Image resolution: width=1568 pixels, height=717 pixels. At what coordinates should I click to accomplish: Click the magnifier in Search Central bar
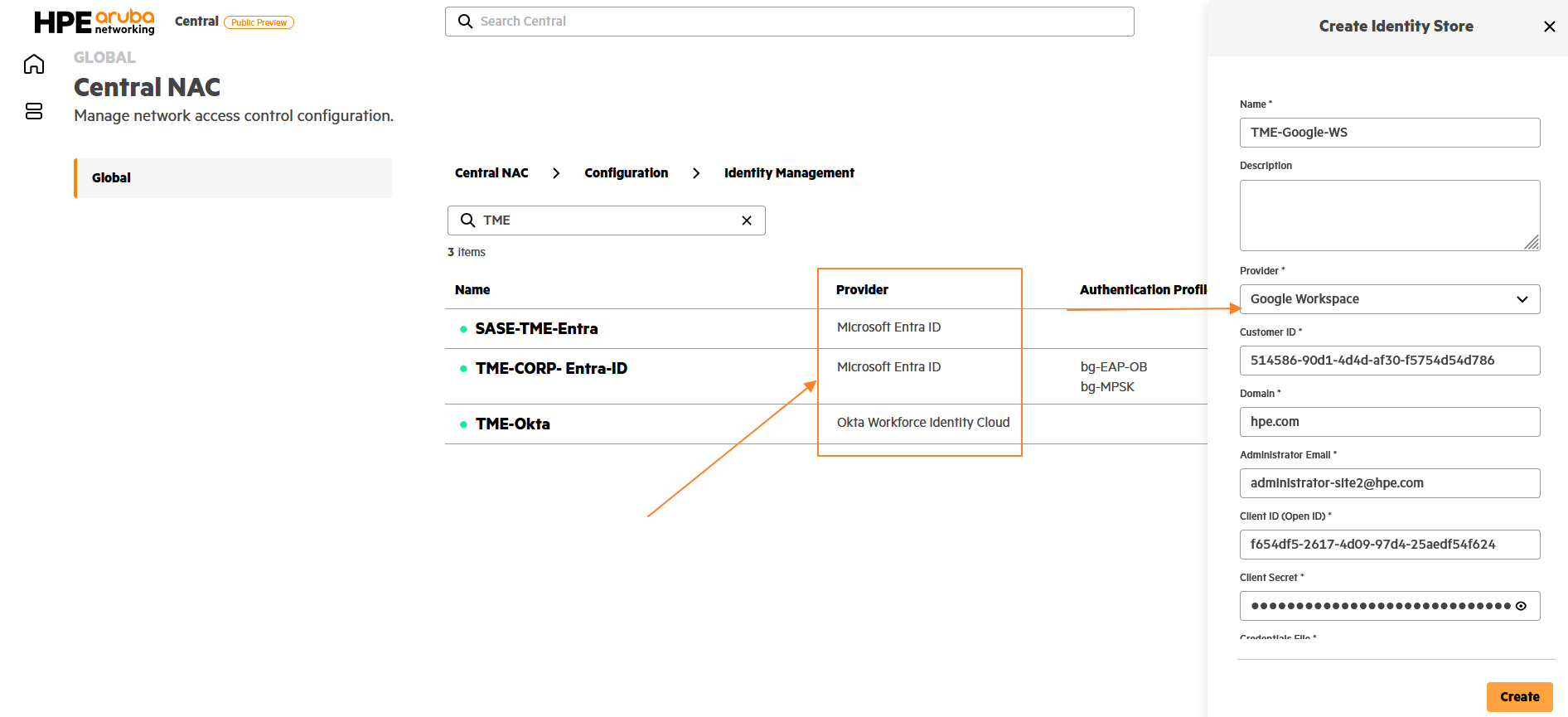(466, 22)
